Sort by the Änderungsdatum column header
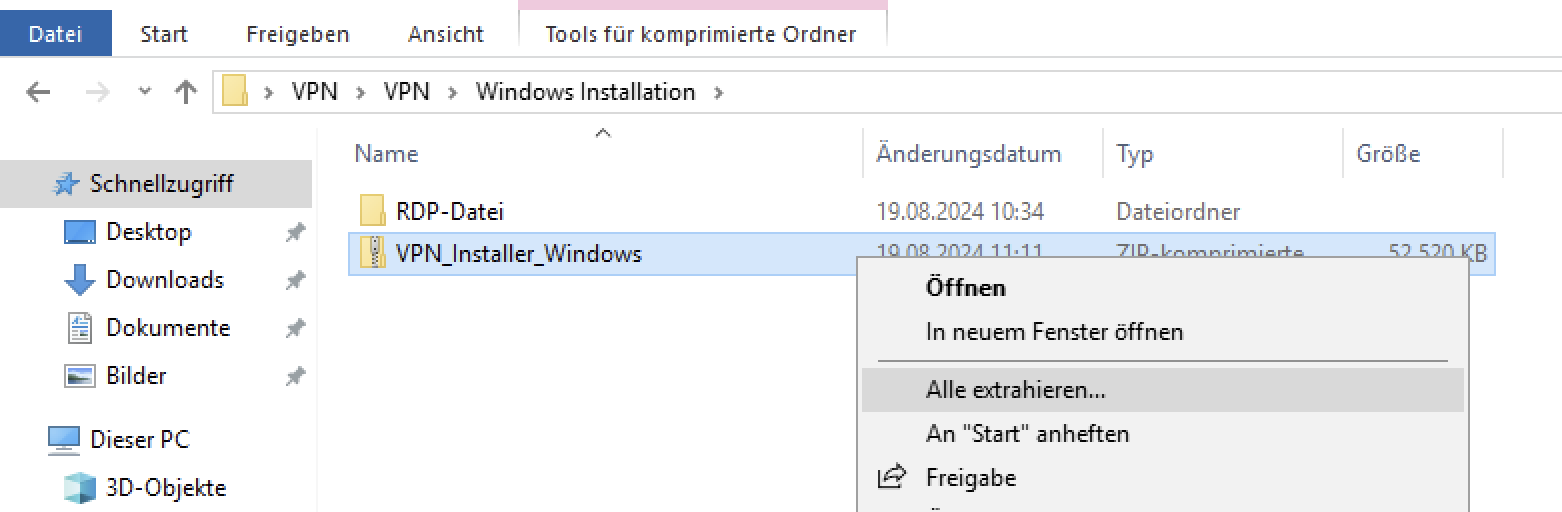1562x512 pixels. click(x=968, y=154)
